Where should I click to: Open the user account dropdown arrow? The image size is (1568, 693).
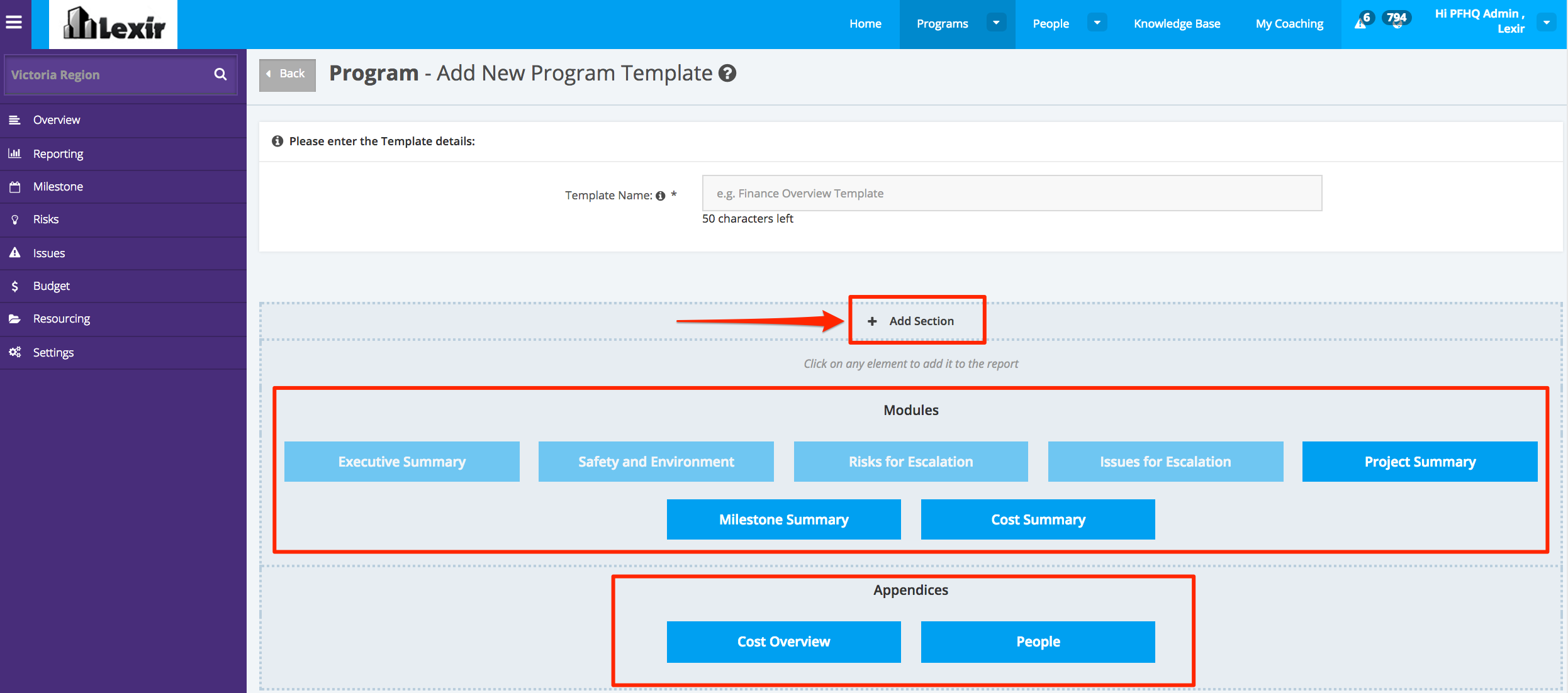coord(1546,23)
